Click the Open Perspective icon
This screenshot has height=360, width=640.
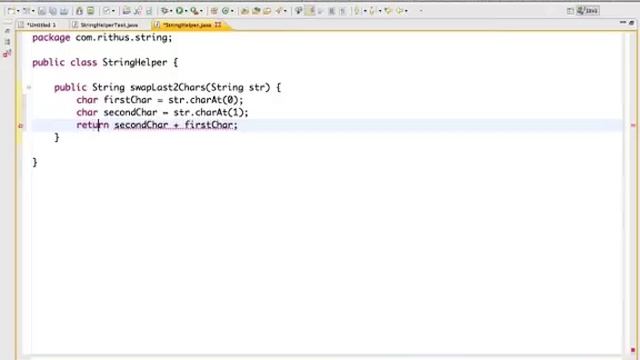click(x=570, y=11)
